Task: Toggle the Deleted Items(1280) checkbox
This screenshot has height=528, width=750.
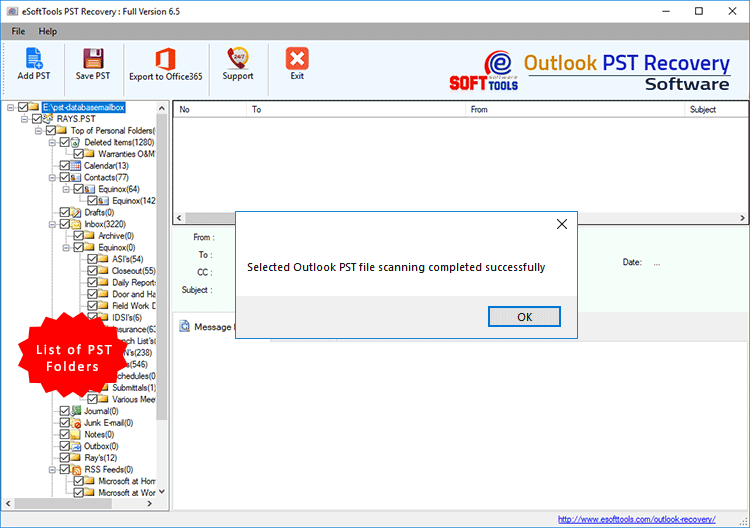Action: coord(65,143)
